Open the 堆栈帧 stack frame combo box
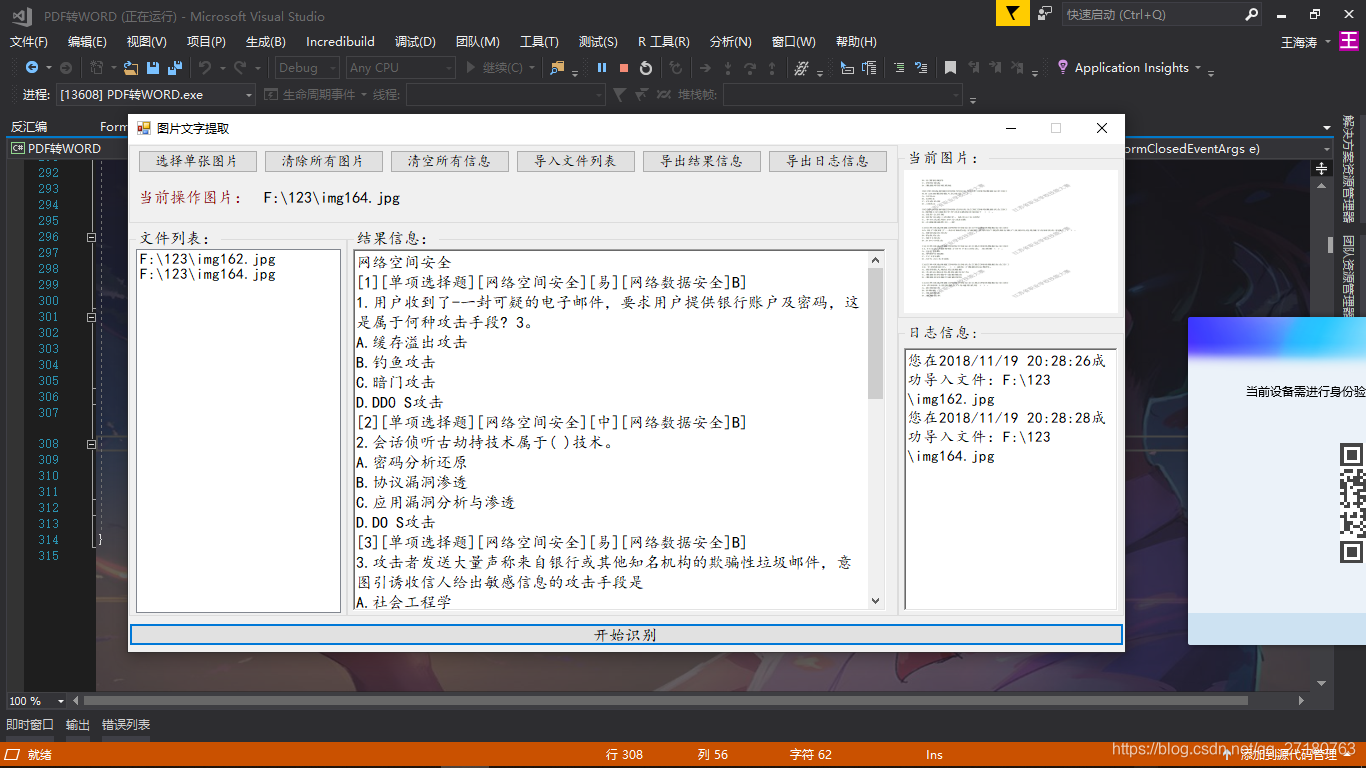Viewport: 1366px width, 768px height. tap(843, 94)
